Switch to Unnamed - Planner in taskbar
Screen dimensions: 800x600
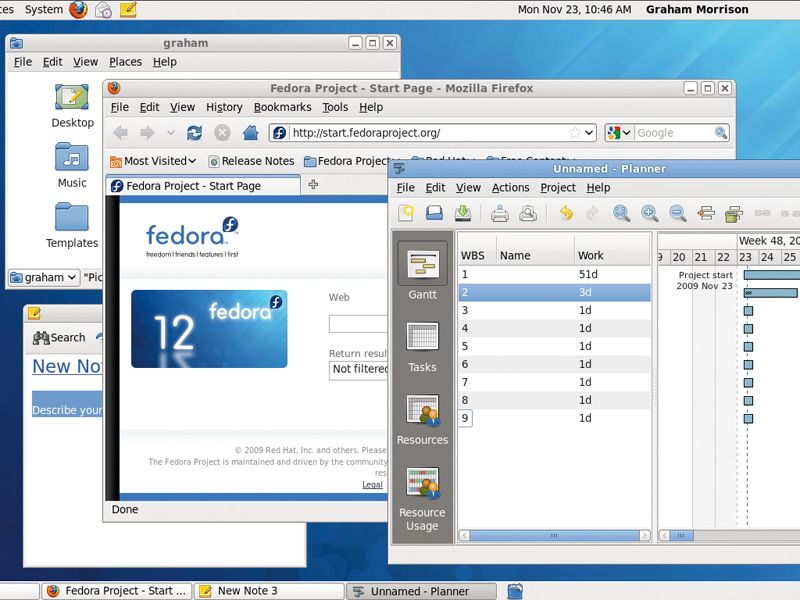[421, 591]
